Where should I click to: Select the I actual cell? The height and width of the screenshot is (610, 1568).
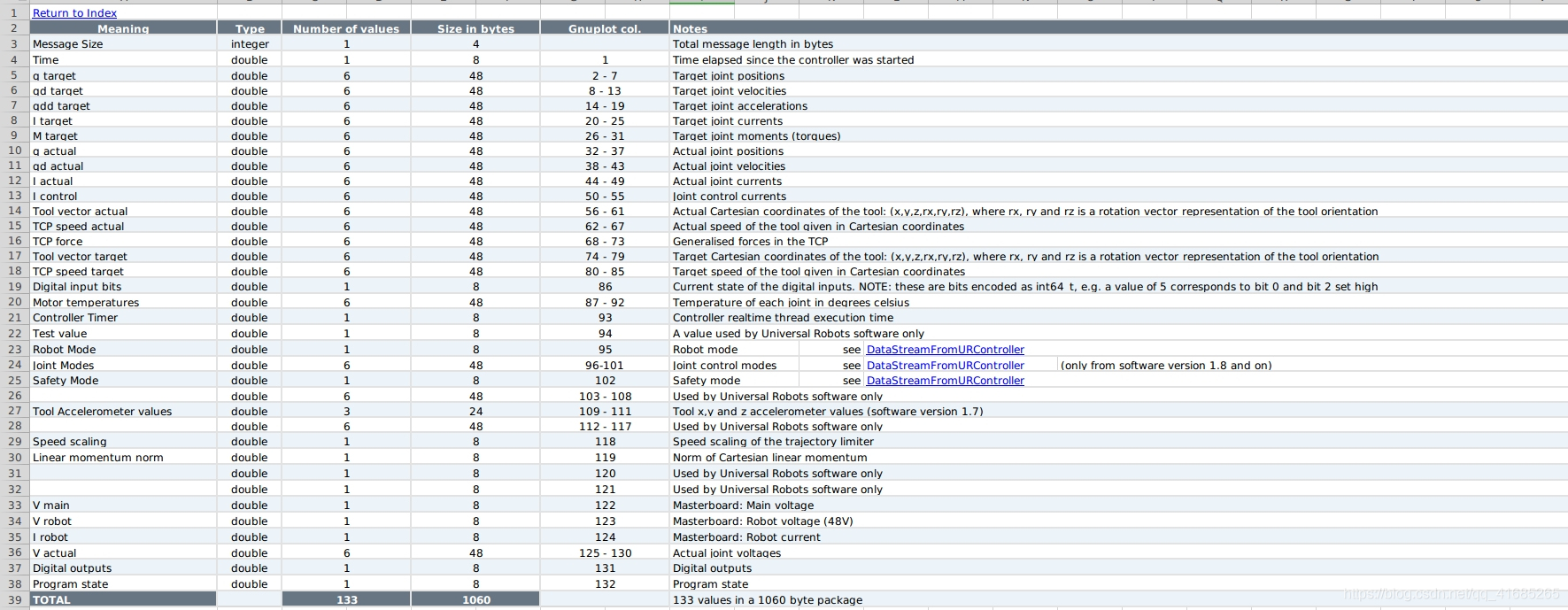coord(123,181)
